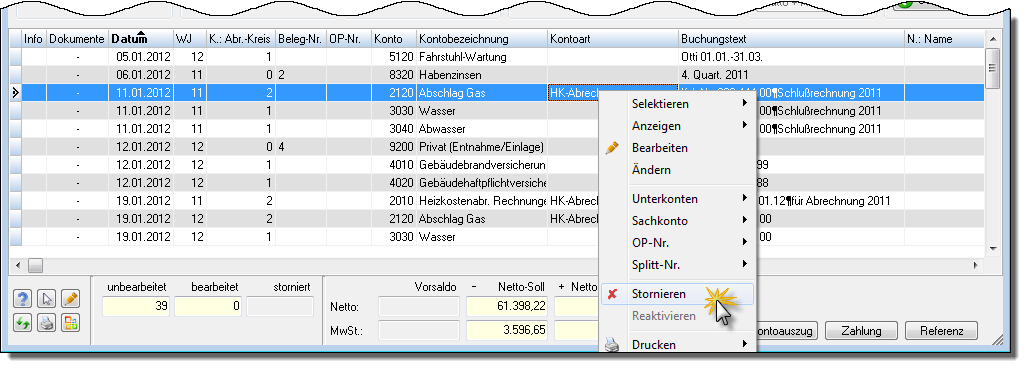
Task: Click the horizontal scrollbar thumb
Action: point(35,265)
